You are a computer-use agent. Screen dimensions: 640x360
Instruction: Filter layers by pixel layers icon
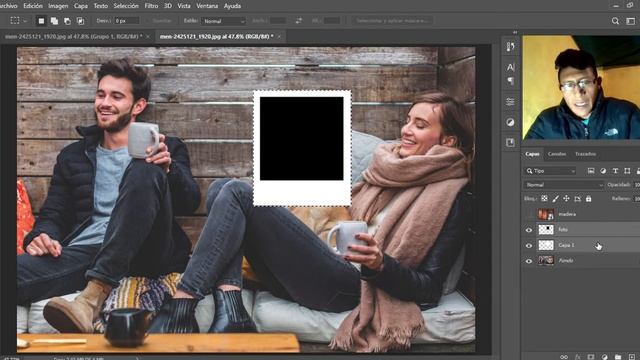coord(591,171)
